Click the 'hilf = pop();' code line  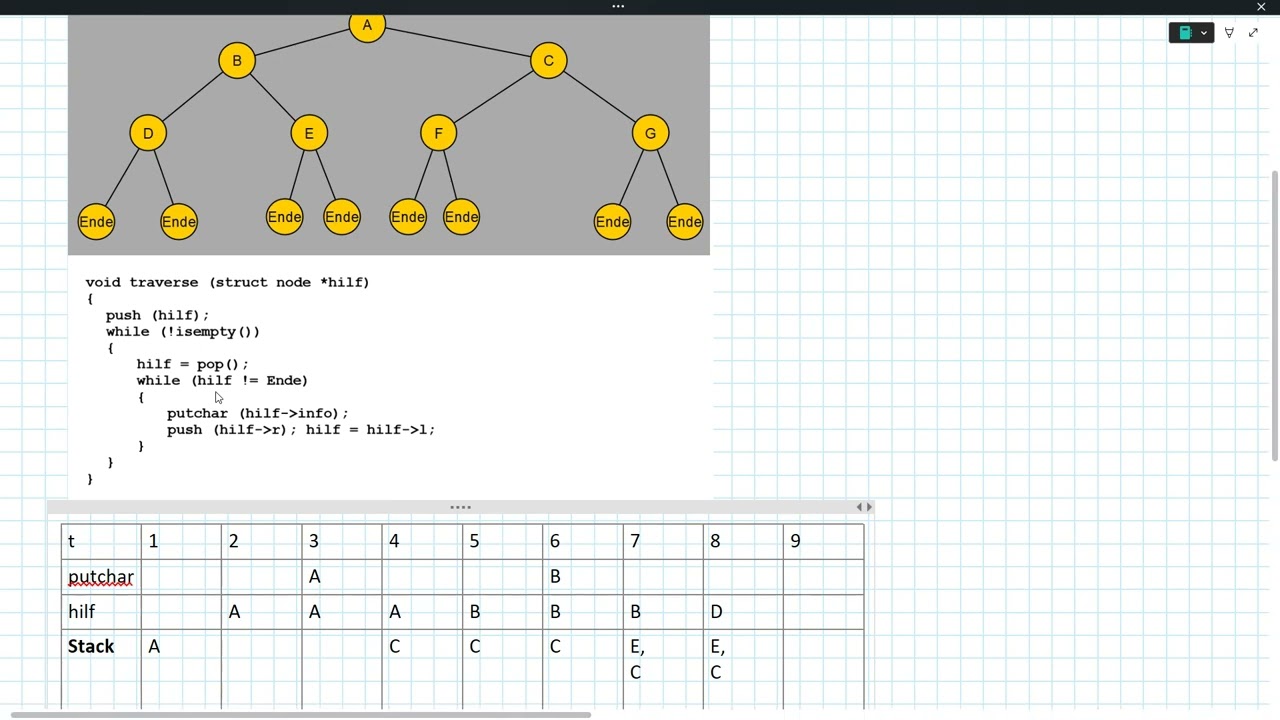[192, 364]
